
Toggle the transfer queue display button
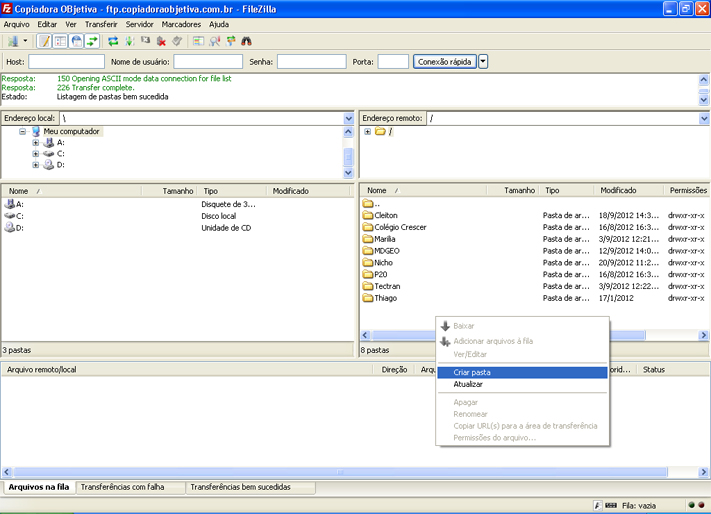[92, 41]
